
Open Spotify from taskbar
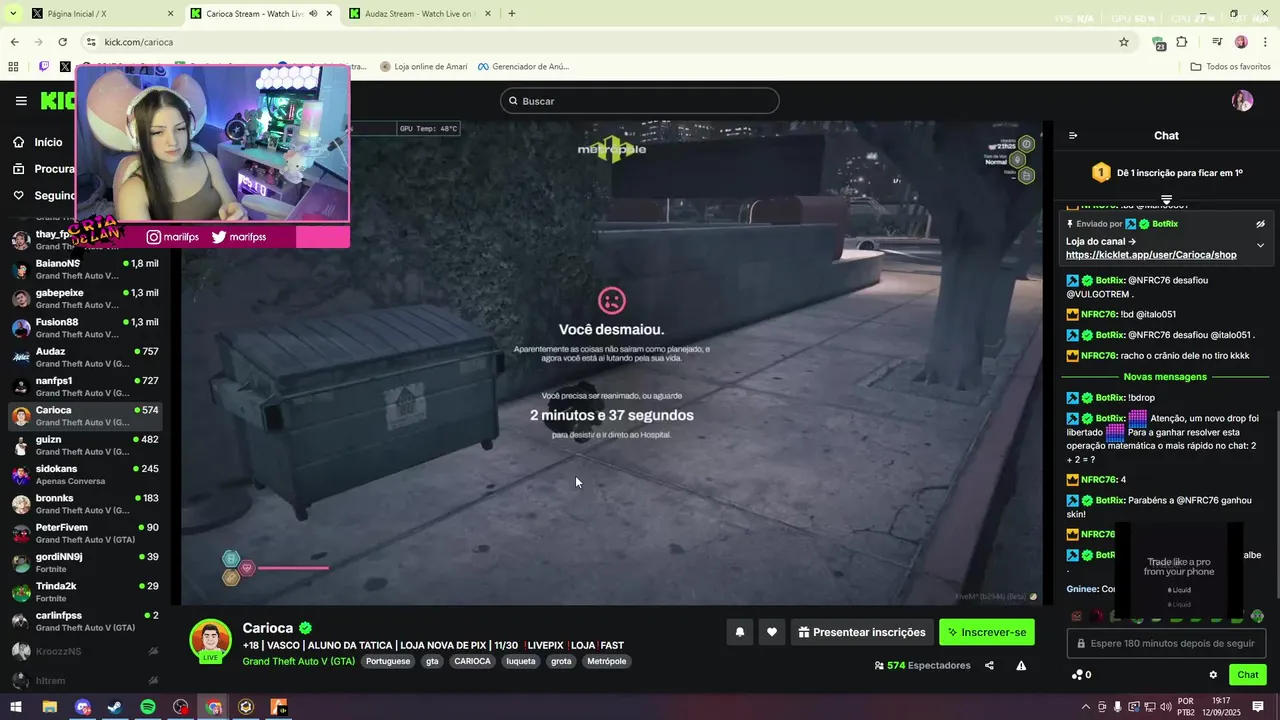(148, 707)
